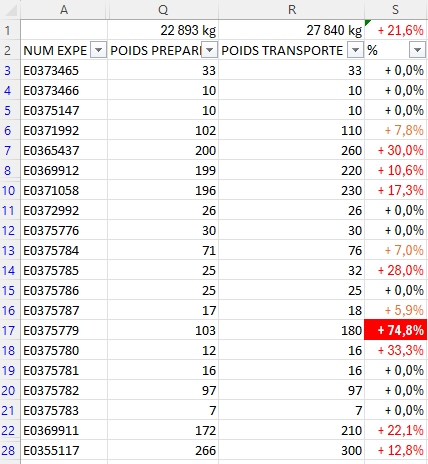
Task: Select cell E0375786
Action: pyautogui.click(x=64, y=291)
